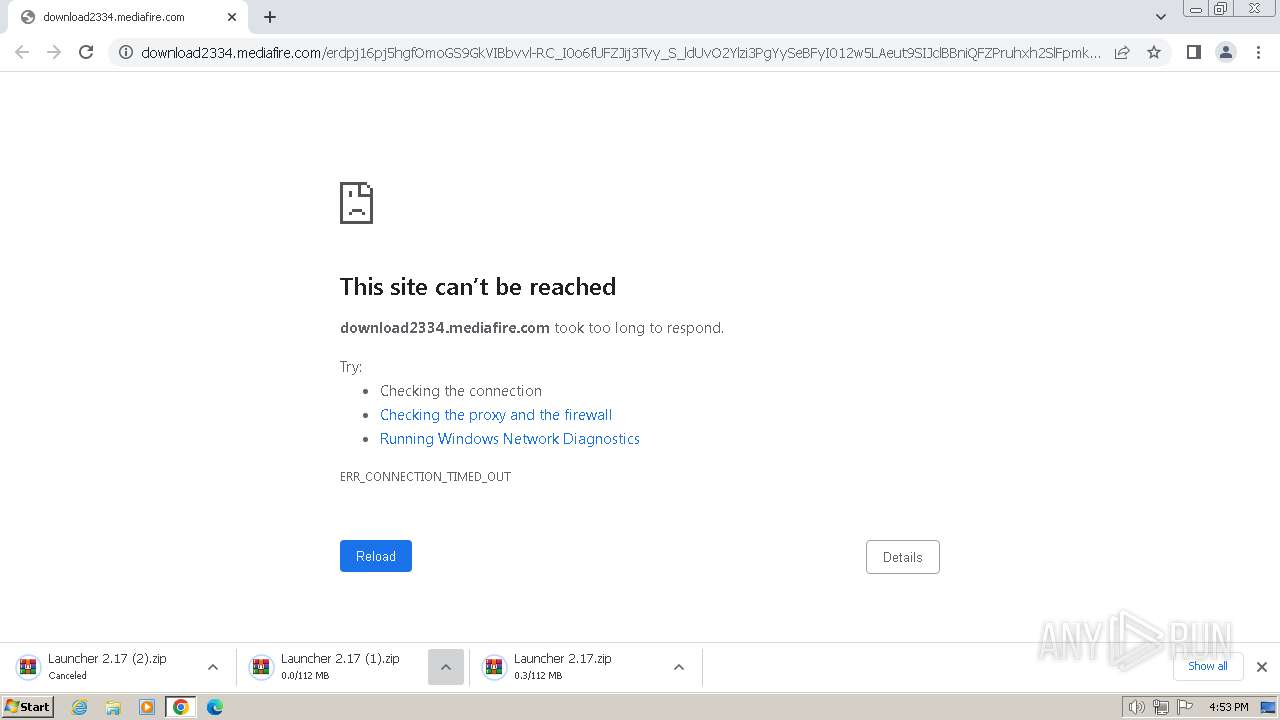
Task: Click the URL address bar
Action: click(620, 53)
